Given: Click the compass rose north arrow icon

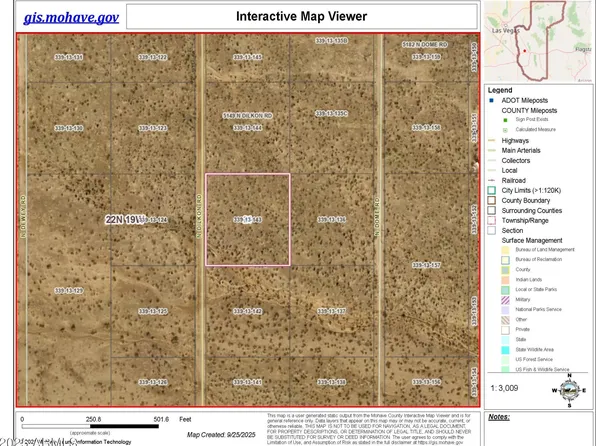Looking at the screenshot, I should [x=569, y=390].
